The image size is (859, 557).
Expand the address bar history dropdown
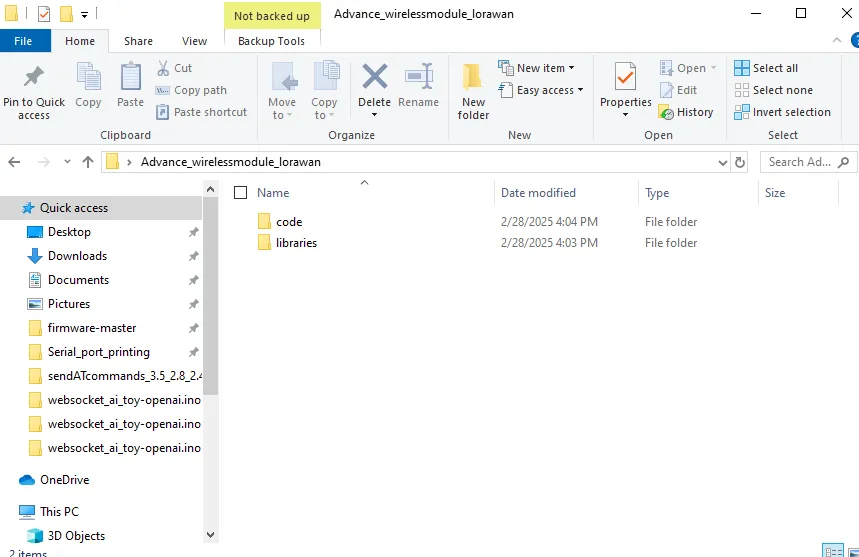[x=723, y=163]
